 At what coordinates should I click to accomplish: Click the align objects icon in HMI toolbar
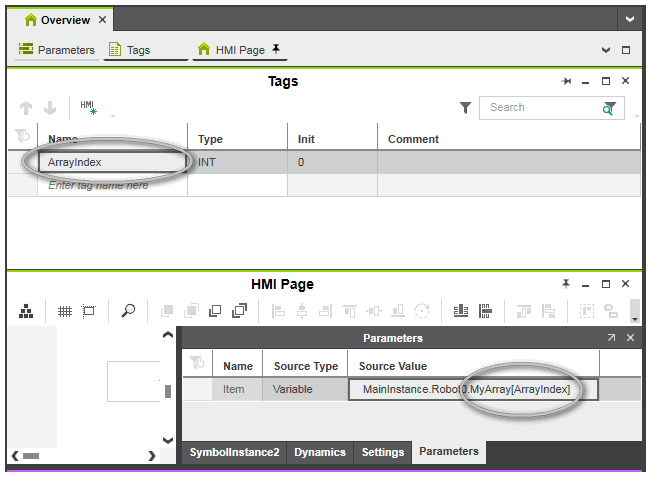point(461,311)
